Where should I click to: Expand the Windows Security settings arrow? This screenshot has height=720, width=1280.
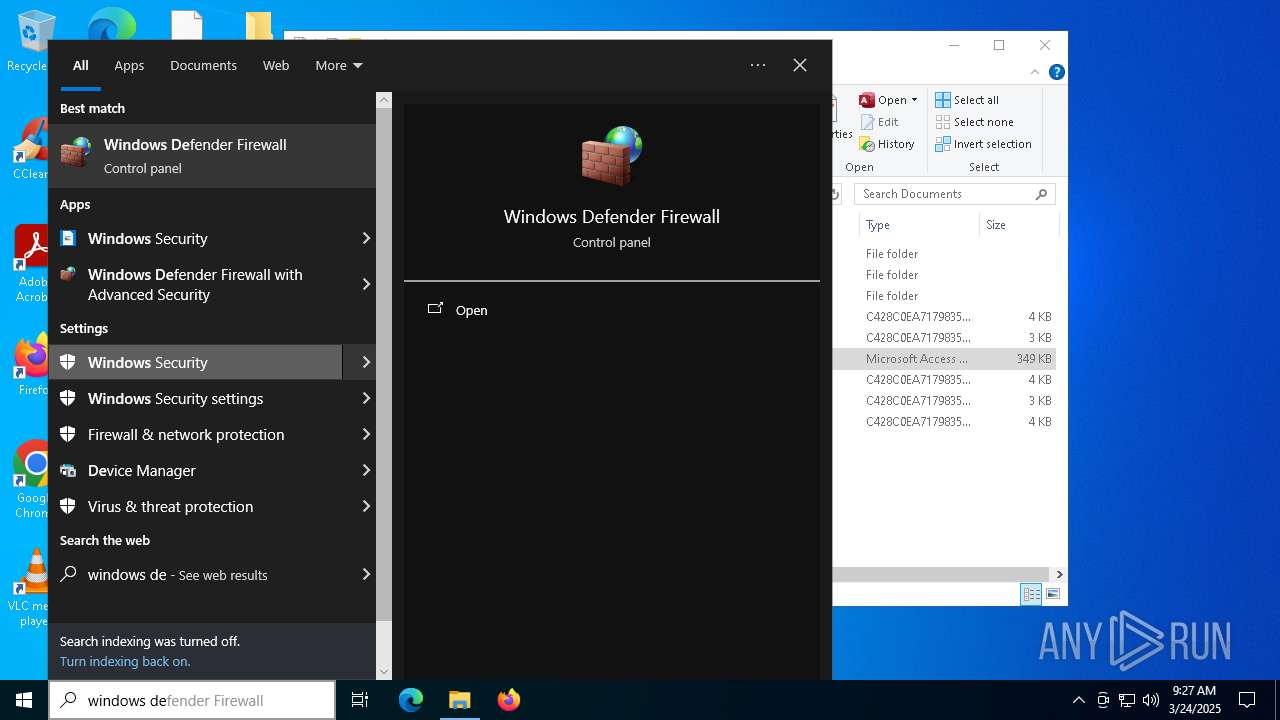pos(366,398)
